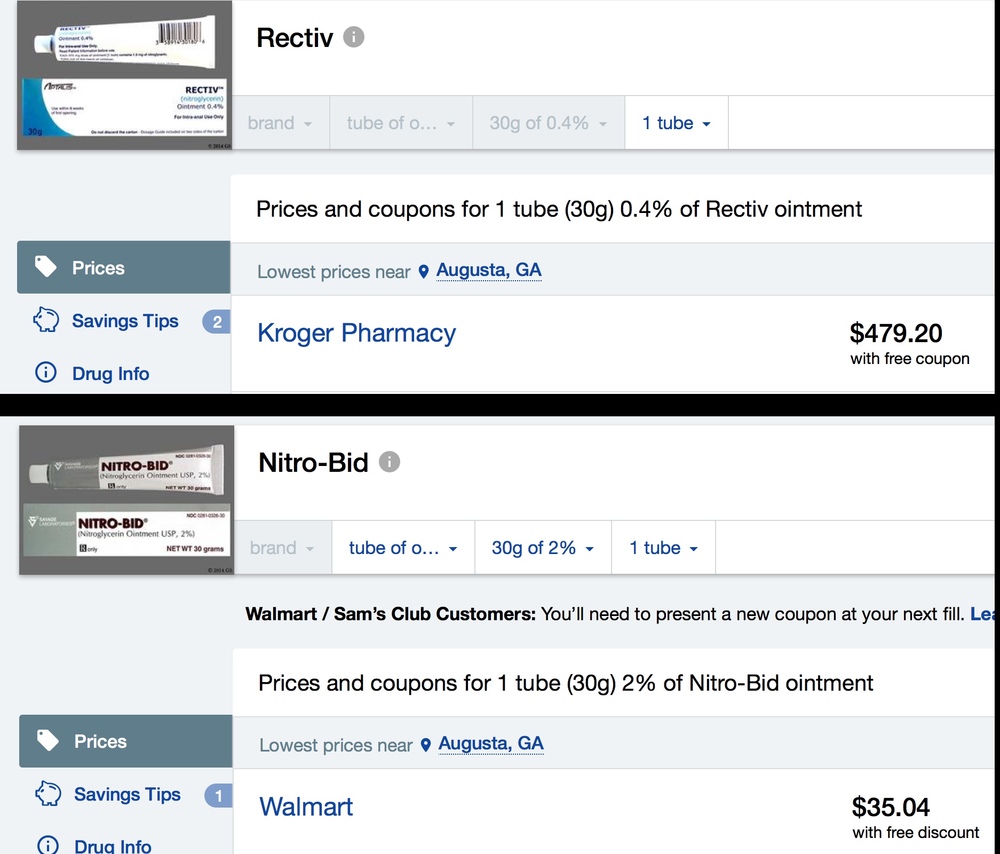Open the Rectiv '1 tube' quantity dropdown
Image resolution: width=1000 pixels, height=854 pixels.
(676, 123)
